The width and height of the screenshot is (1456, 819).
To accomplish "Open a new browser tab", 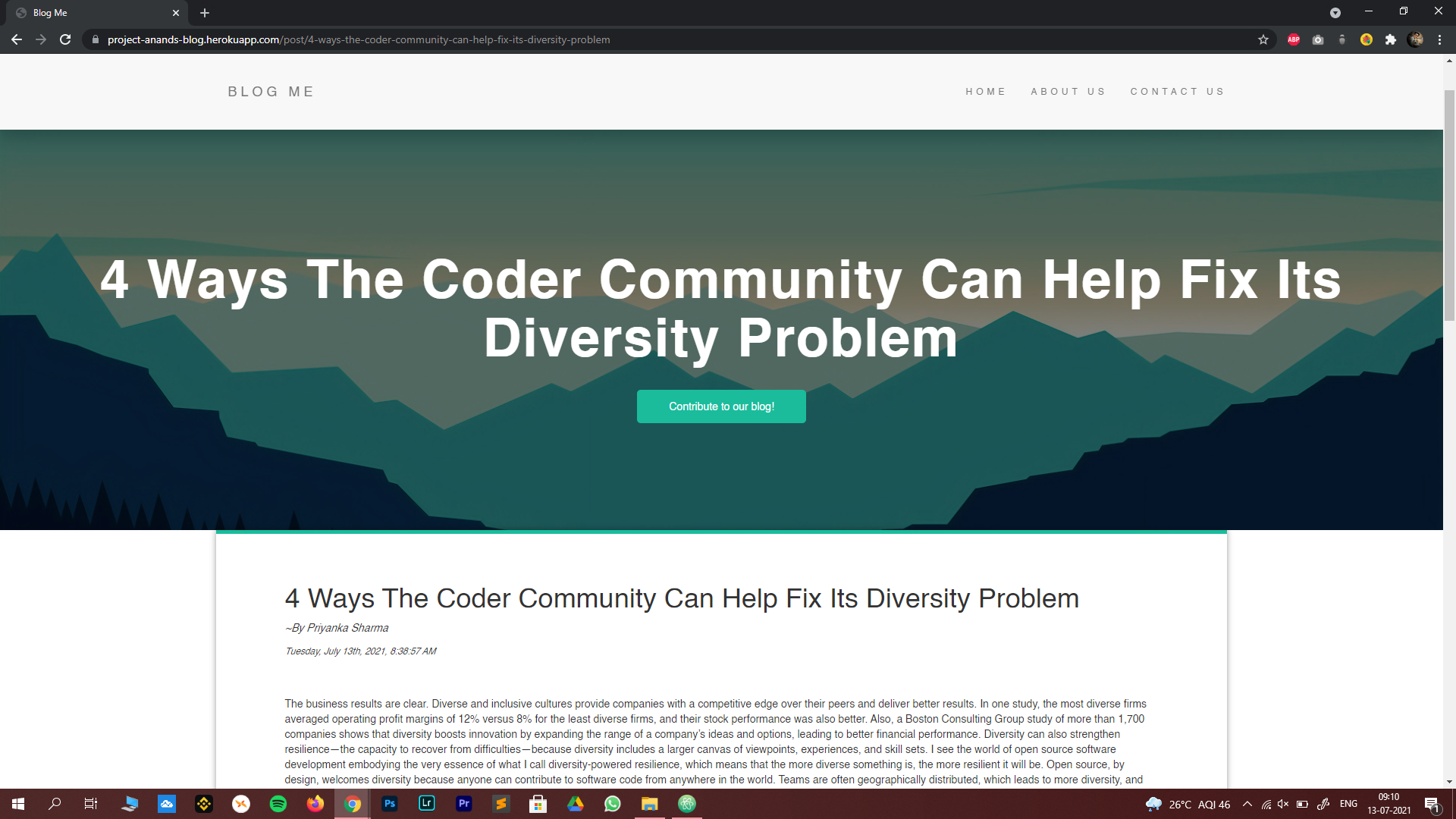I will (205, 13).
